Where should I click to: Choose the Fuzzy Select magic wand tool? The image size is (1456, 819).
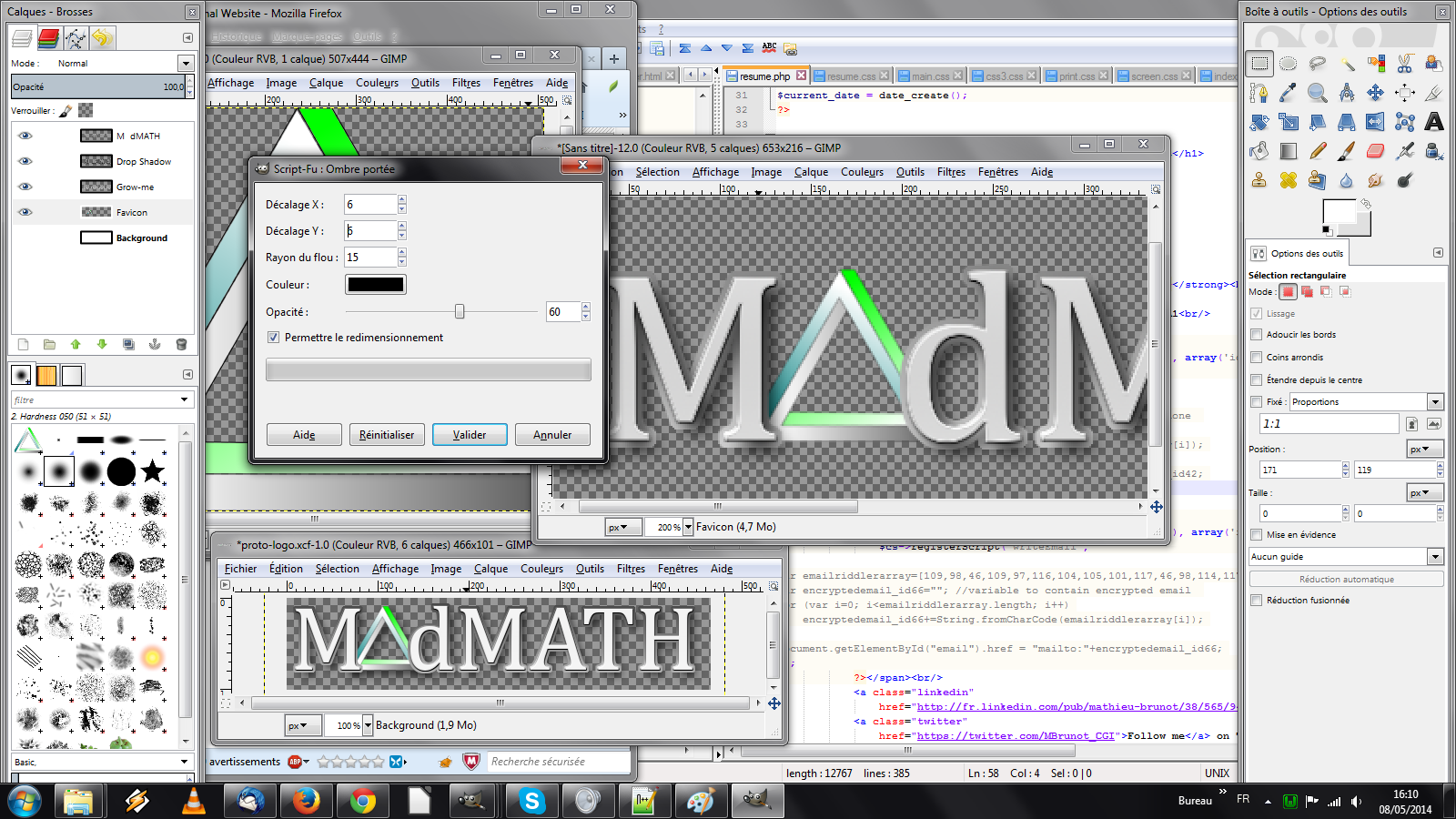tap(1347, 64)
